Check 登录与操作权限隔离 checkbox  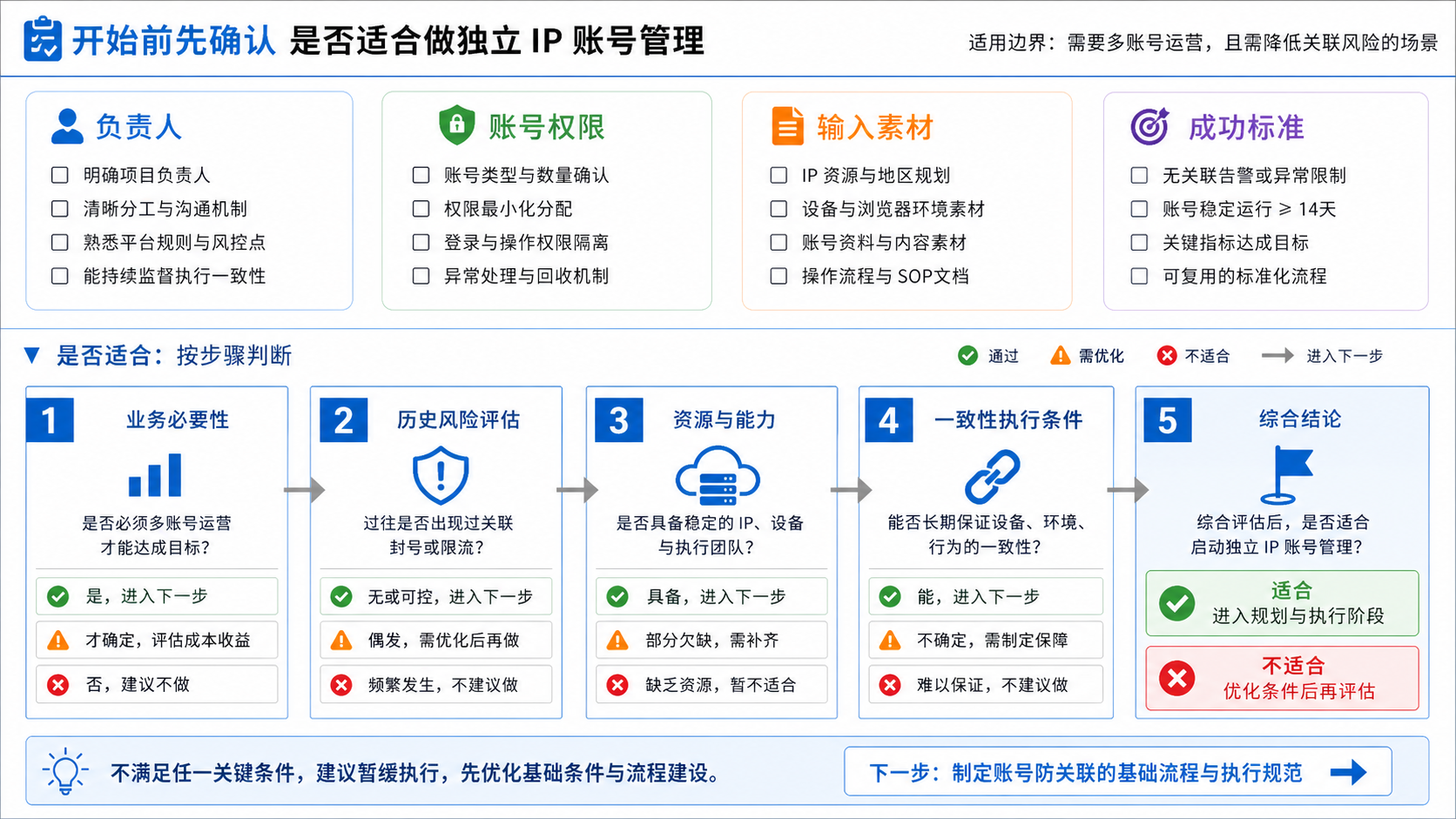421,242
